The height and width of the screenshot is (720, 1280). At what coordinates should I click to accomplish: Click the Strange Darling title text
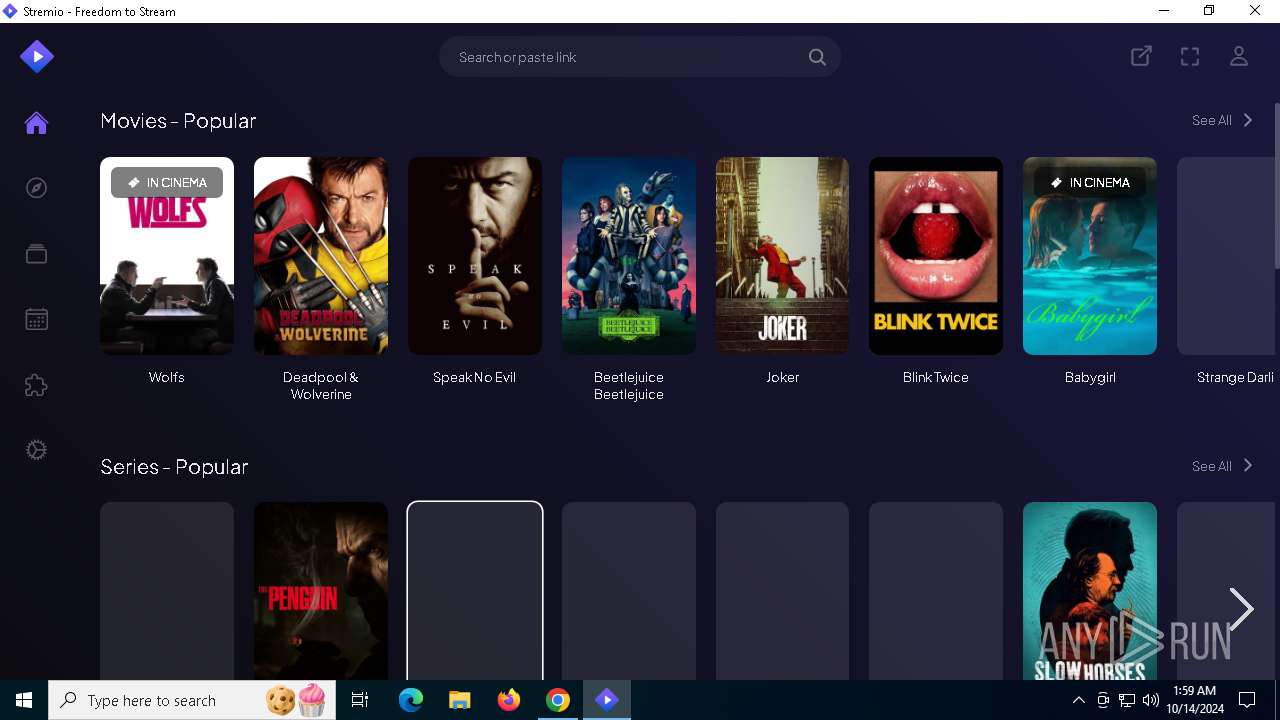pyautogui.click(x=1236, y=377)
